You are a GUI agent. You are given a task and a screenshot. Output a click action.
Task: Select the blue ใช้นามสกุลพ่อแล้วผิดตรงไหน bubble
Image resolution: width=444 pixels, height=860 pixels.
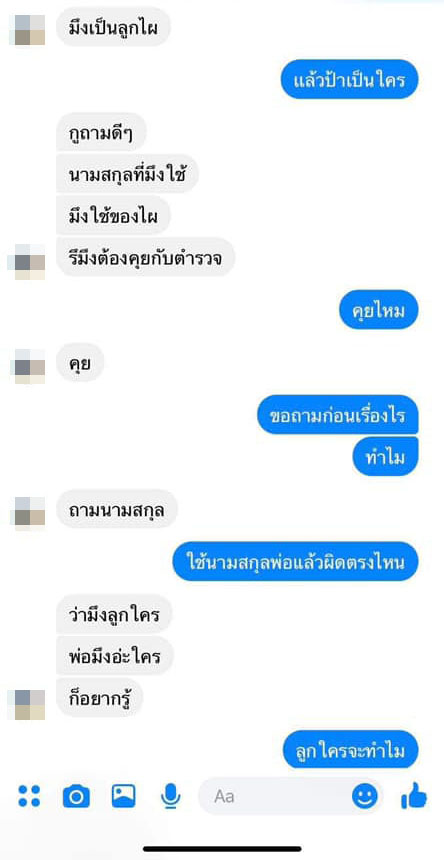click(295, 561)
